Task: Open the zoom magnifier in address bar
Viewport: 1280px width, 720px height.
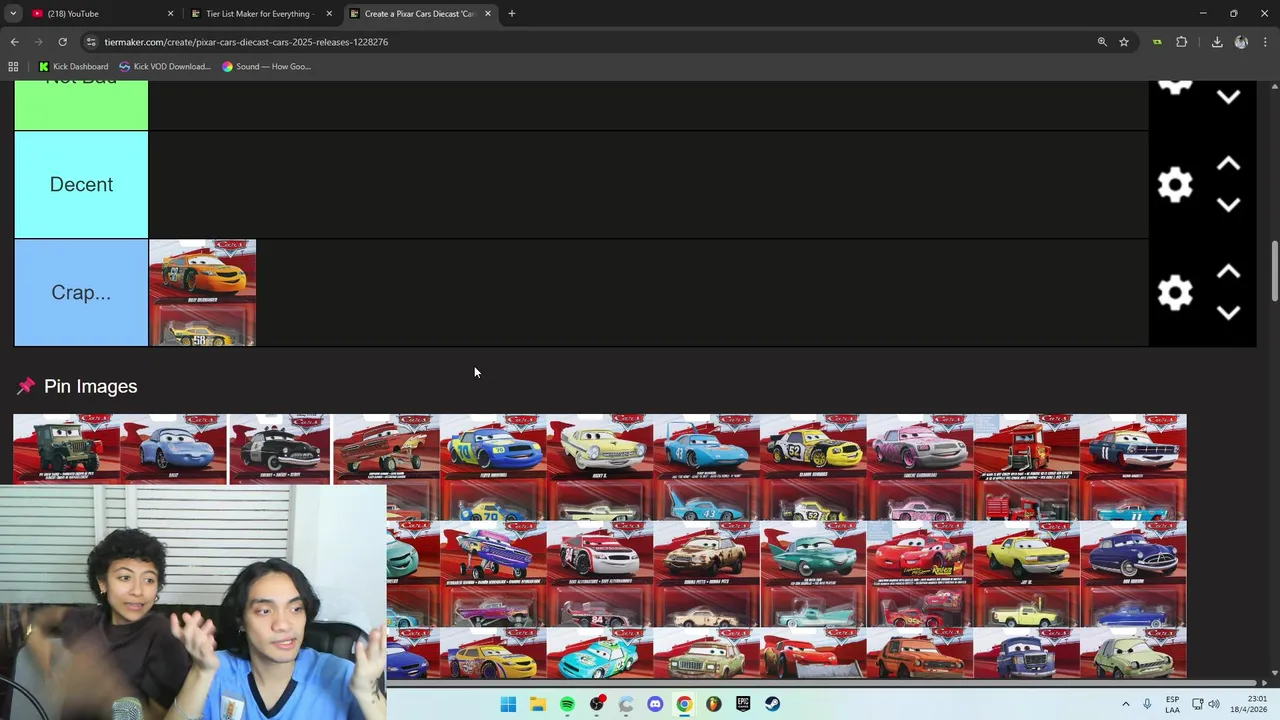Action: pos(1102,42)
